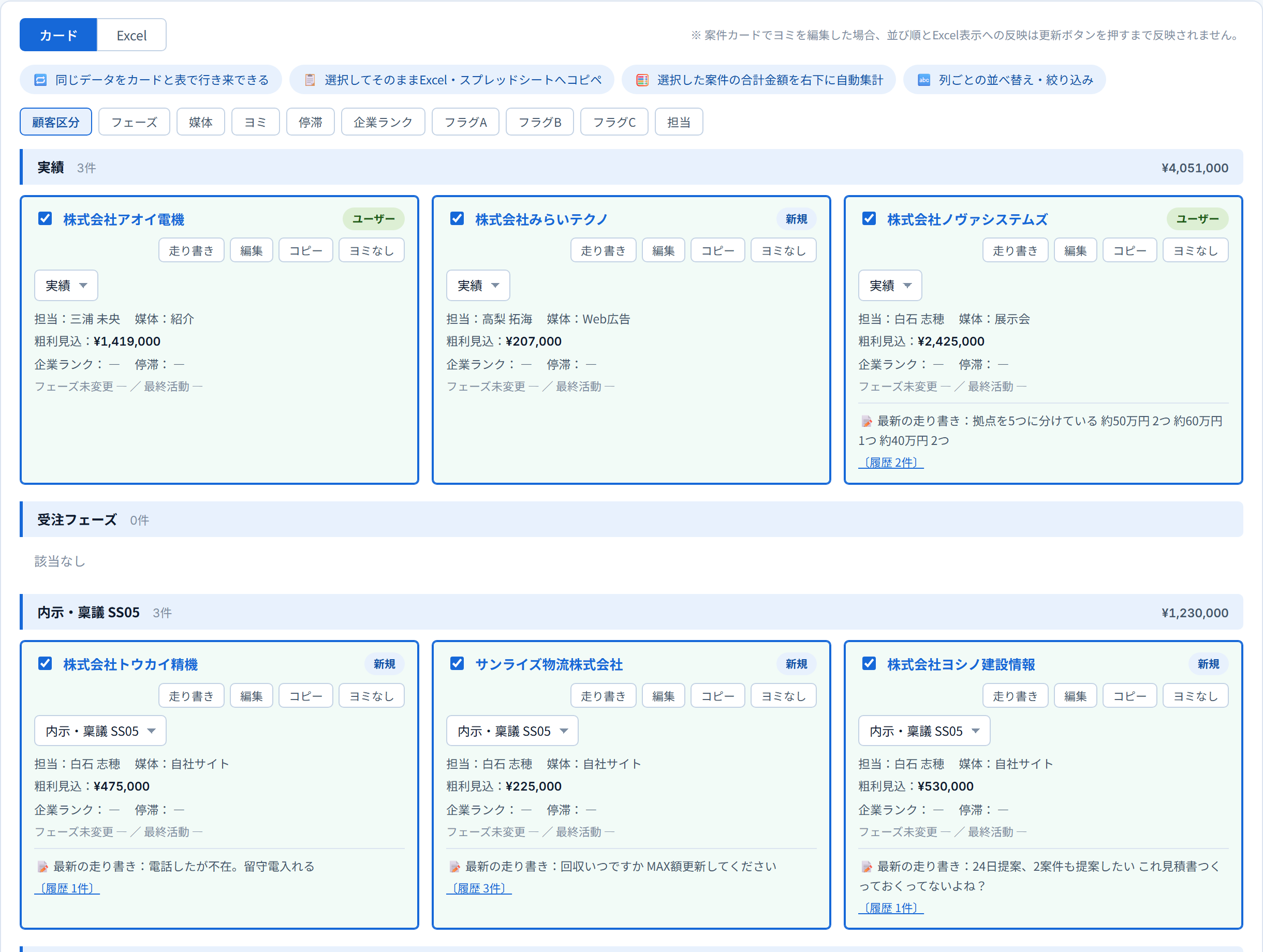
Task: Group cards by フェーズ
Action: [x=134, y=122]
